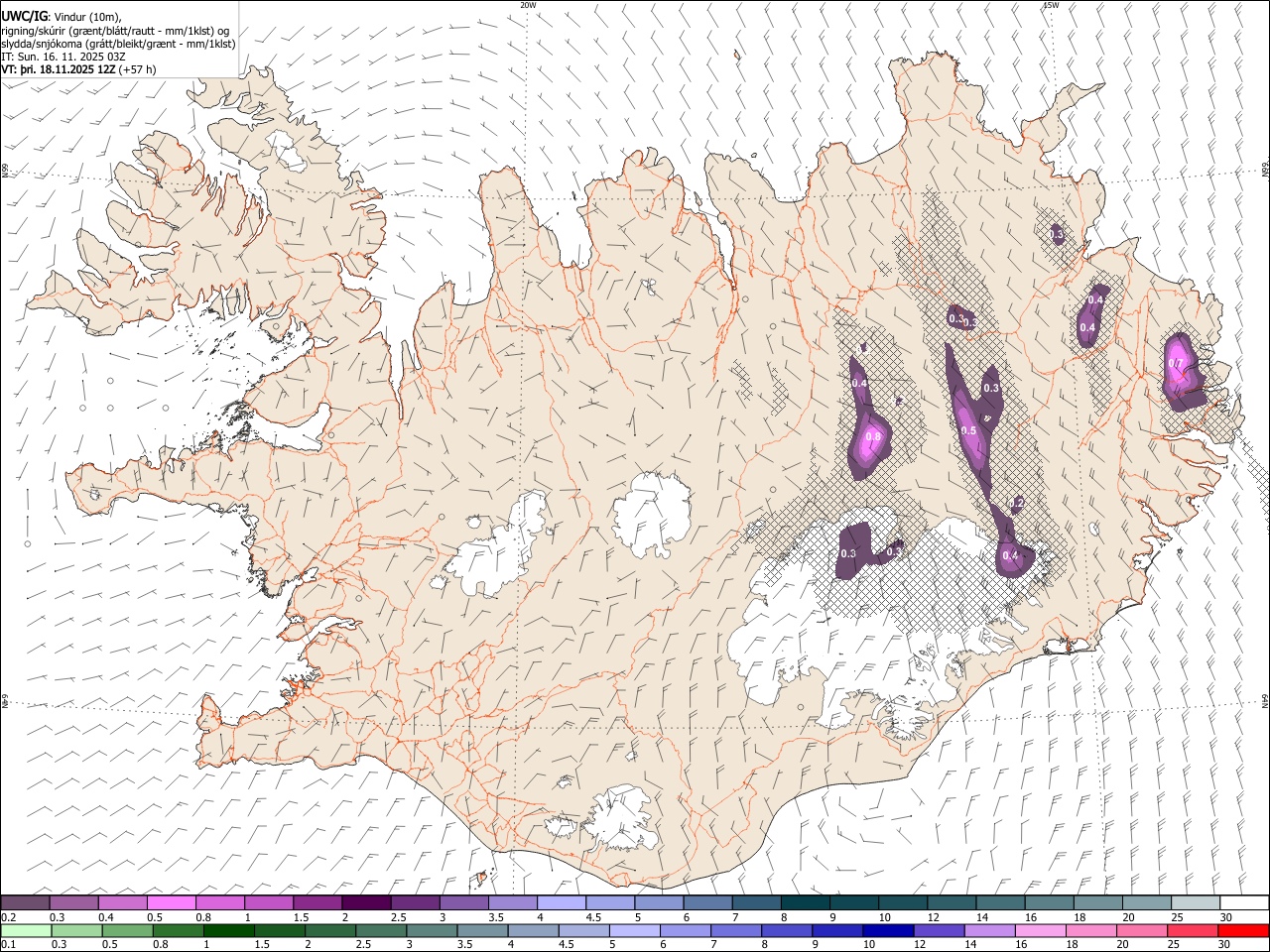This screenshot has width=1270, height=952.
Task: Pick the slate teal snow swatch labelled 14
Action: pyautogui.click(x=1000, y=902)
